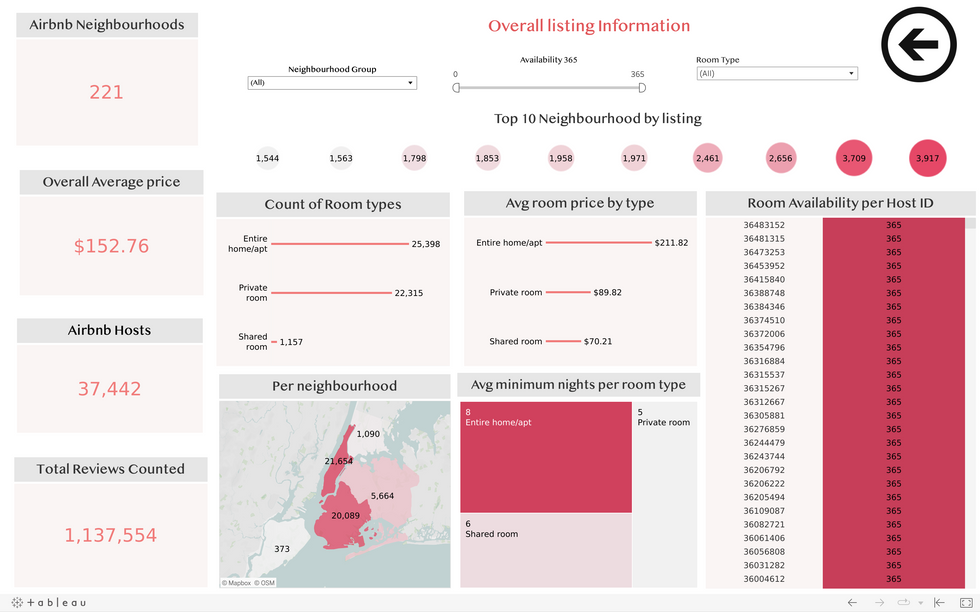Viewport: 980px width, 612px height.
Task: Select the 1,853 neighbourhood bubble
Action: pyautogui.click(x=488, y=158)
